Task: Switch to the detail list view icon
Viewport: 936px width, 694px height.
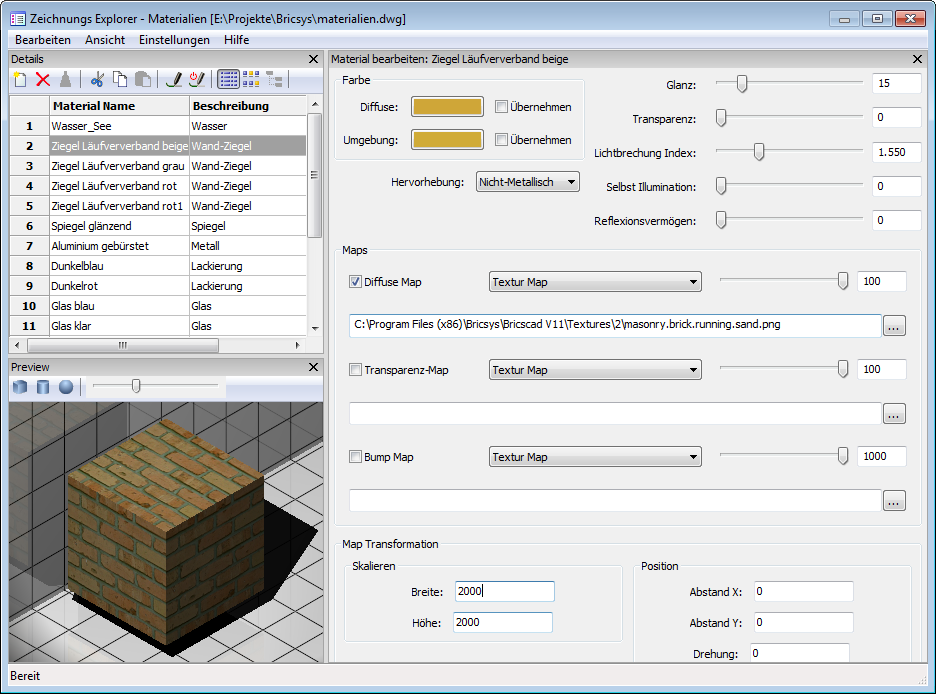Action: coord(229,79)
